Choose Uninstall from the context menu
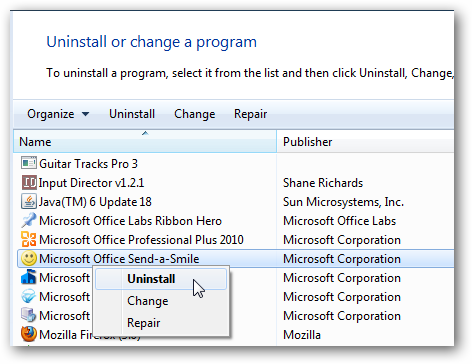472x364 pixels. (x=161, y=279)
